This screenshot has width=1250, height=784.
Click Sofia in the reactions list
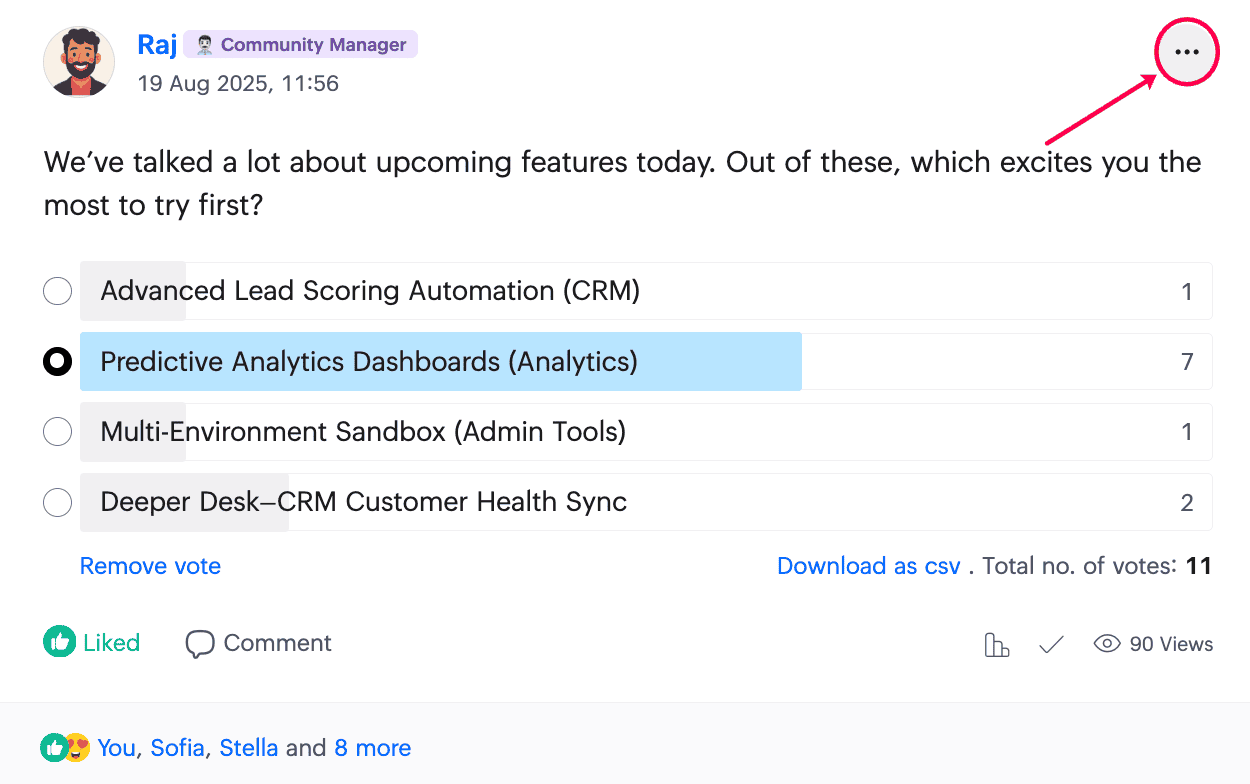[178, 748]
